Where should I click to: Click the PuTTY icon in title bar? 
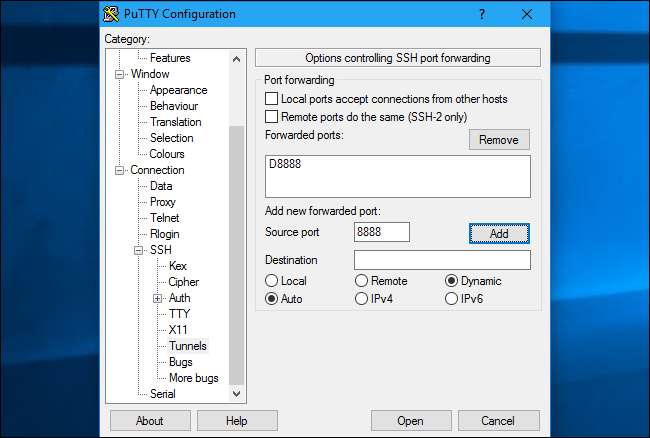pos(113,14)
